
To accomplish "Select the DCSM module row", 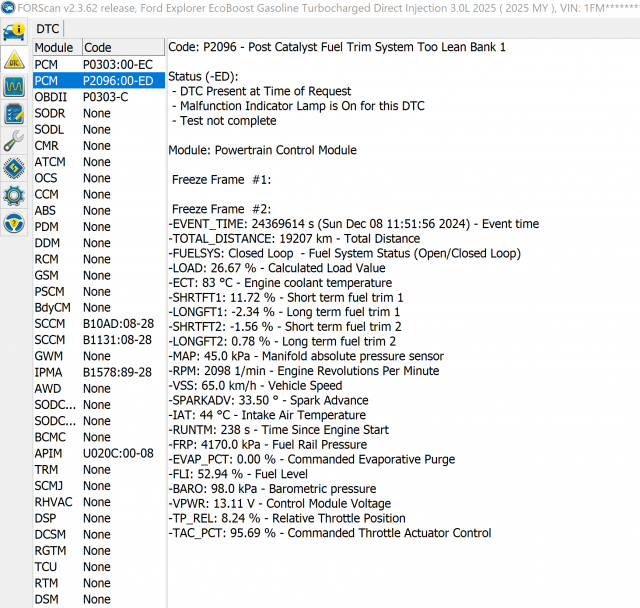I will coord(99,535).
